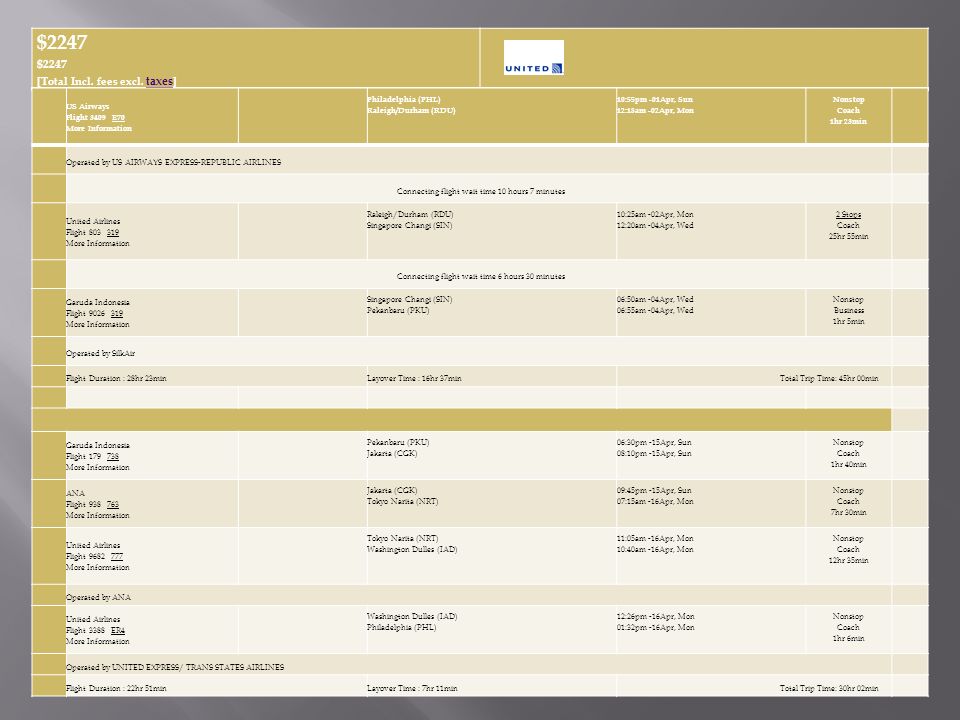Select '25hr 55min' duration text
Image resolution: width=960 pixels, height=720 pixels.
(848, 237)
